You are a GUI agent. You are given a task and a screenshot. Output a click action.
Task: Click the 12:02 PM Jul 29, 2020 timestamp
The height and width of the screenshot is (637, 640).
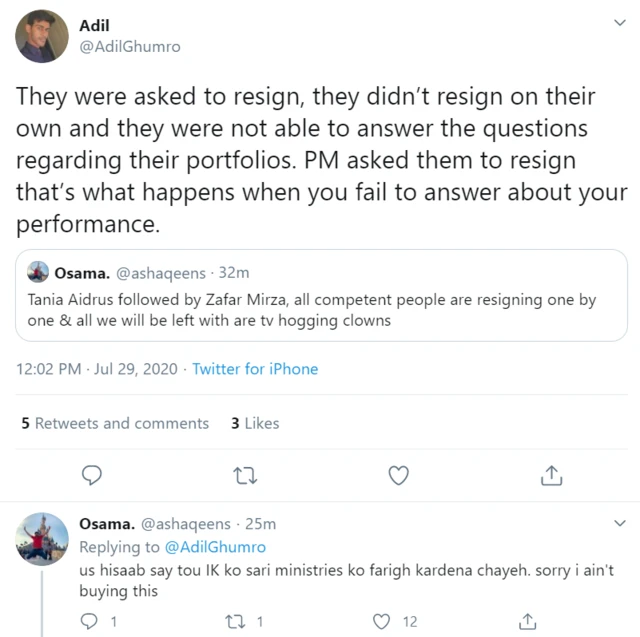(96, 369)
